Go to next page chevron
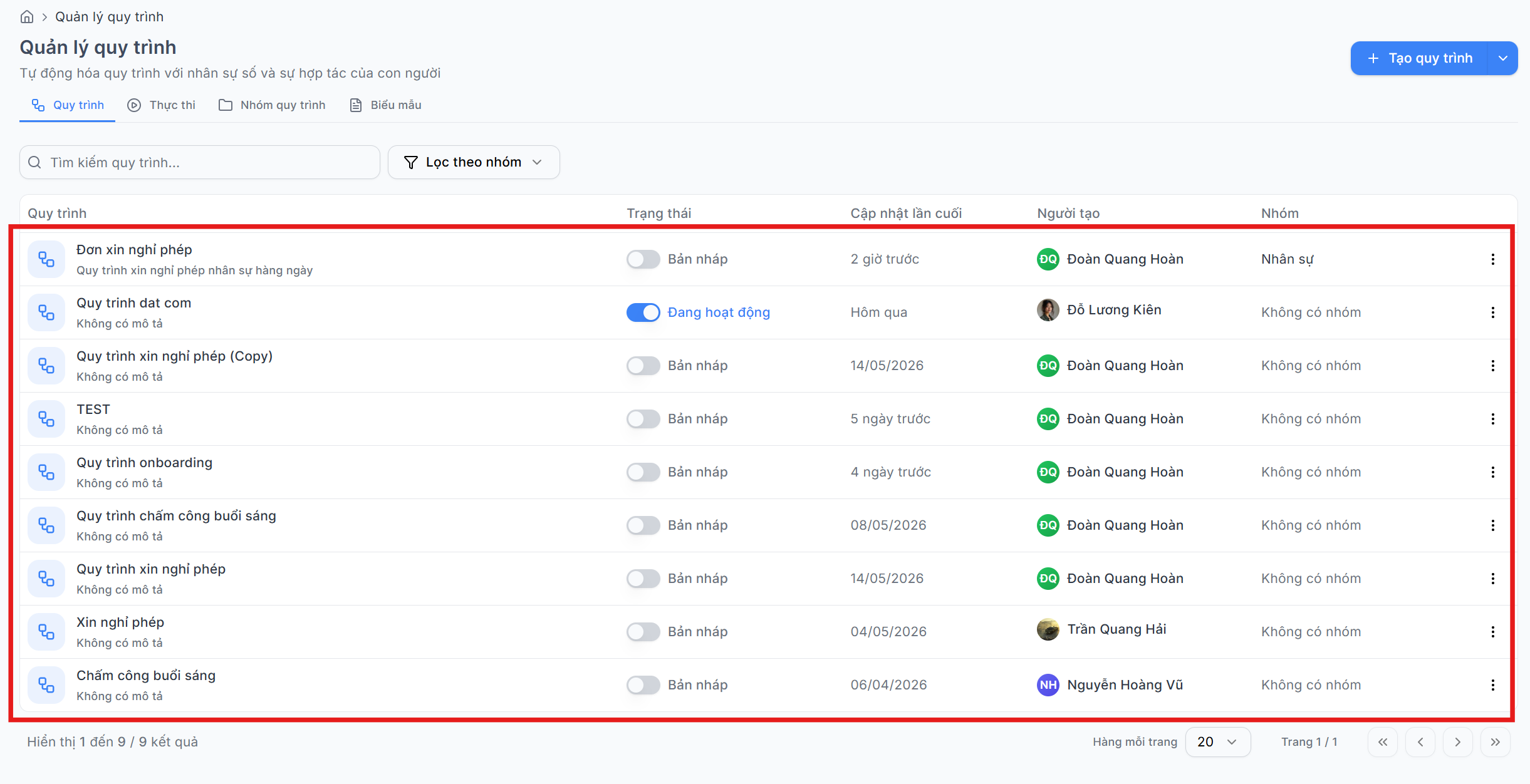The width and height of the screenshot is (1530, 784). (1458, 742)
